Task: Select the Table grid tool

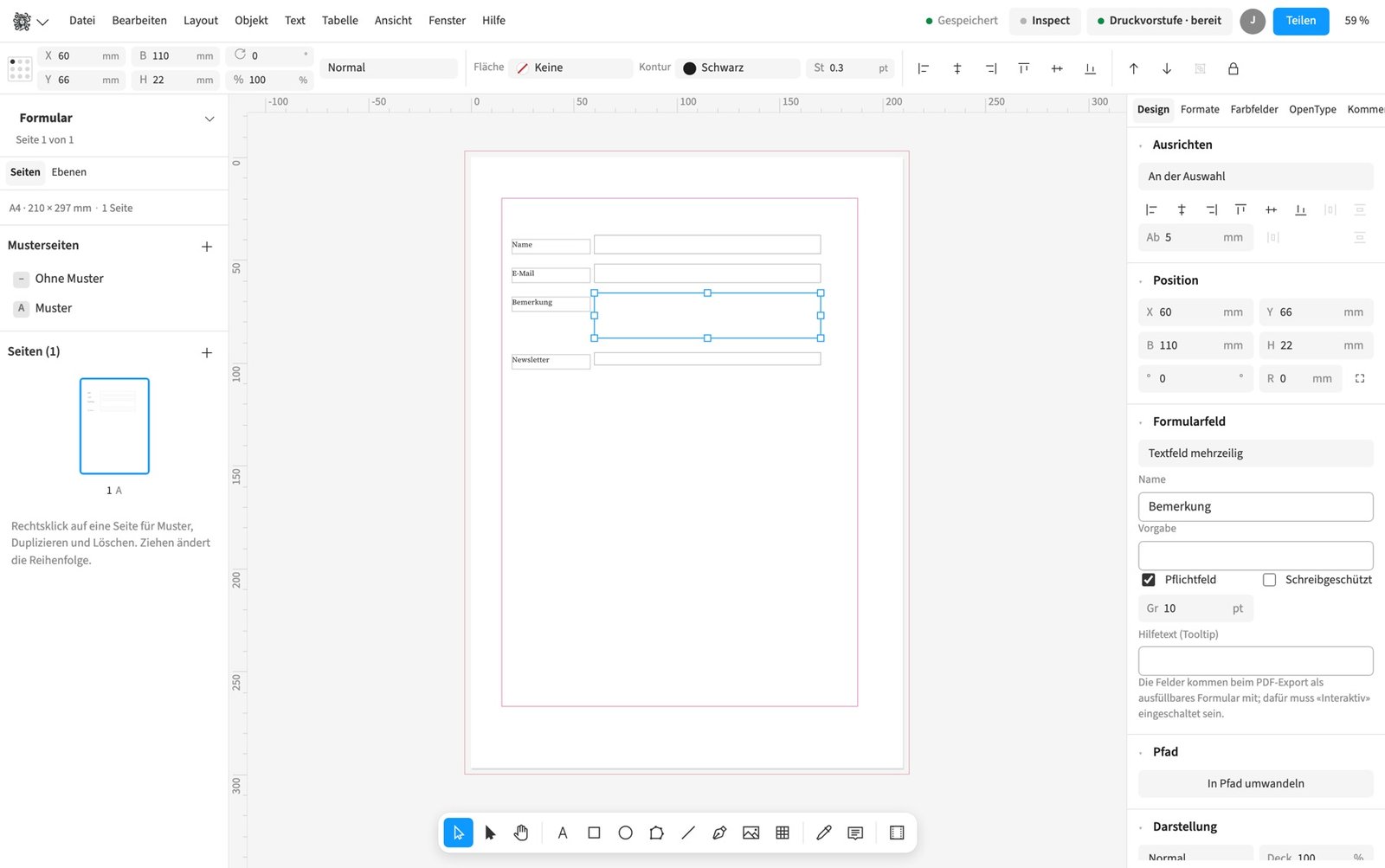Action: pyautogui.click(x=783, y=833)
